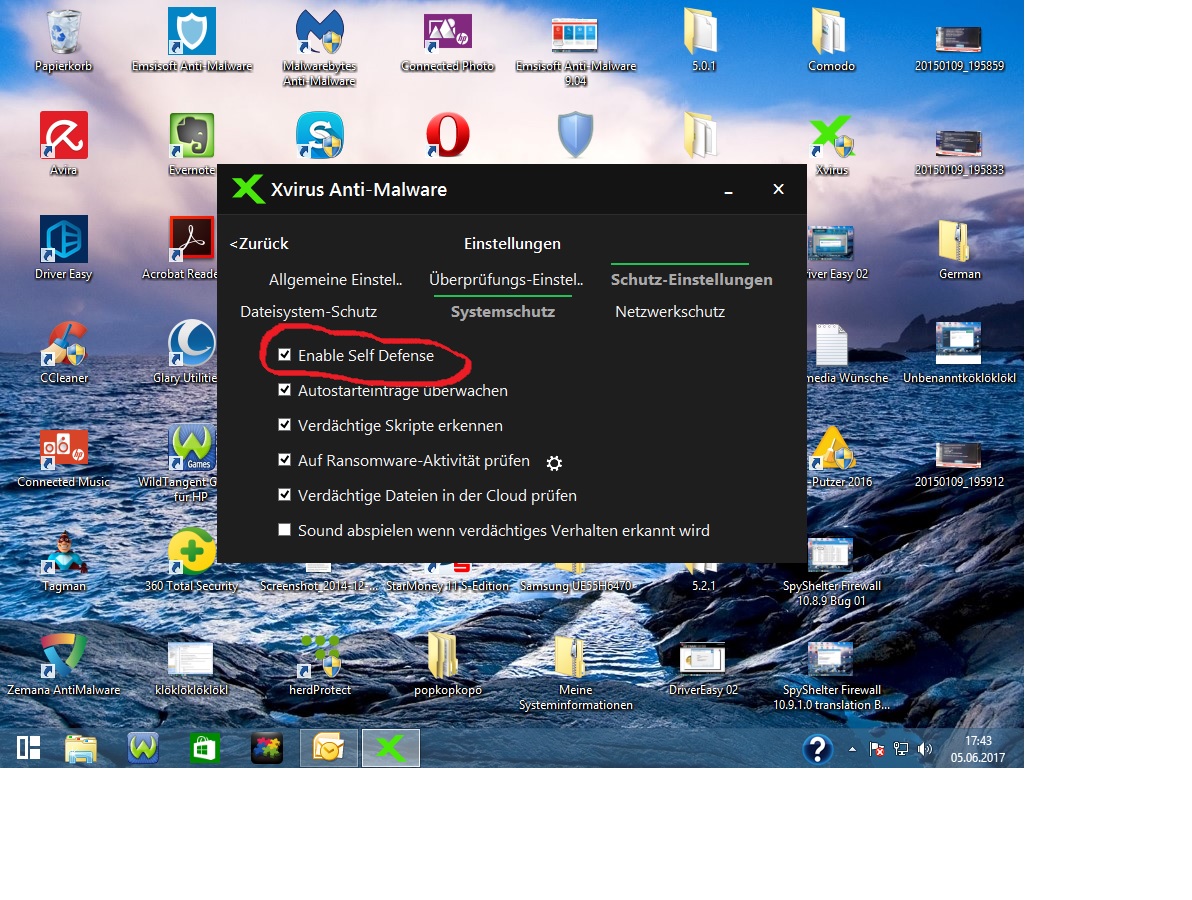Open the 20150109_195912 image thumbnail
This screenshot has width=1192, height=900.
pos(958,455)
